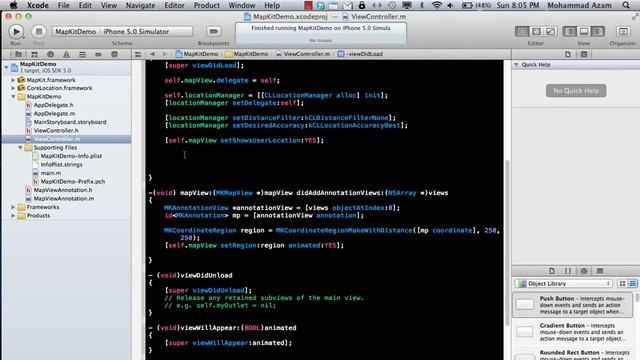640x360 pixels.
Task: Select the Assistant editor view
Action: (536, 31)
